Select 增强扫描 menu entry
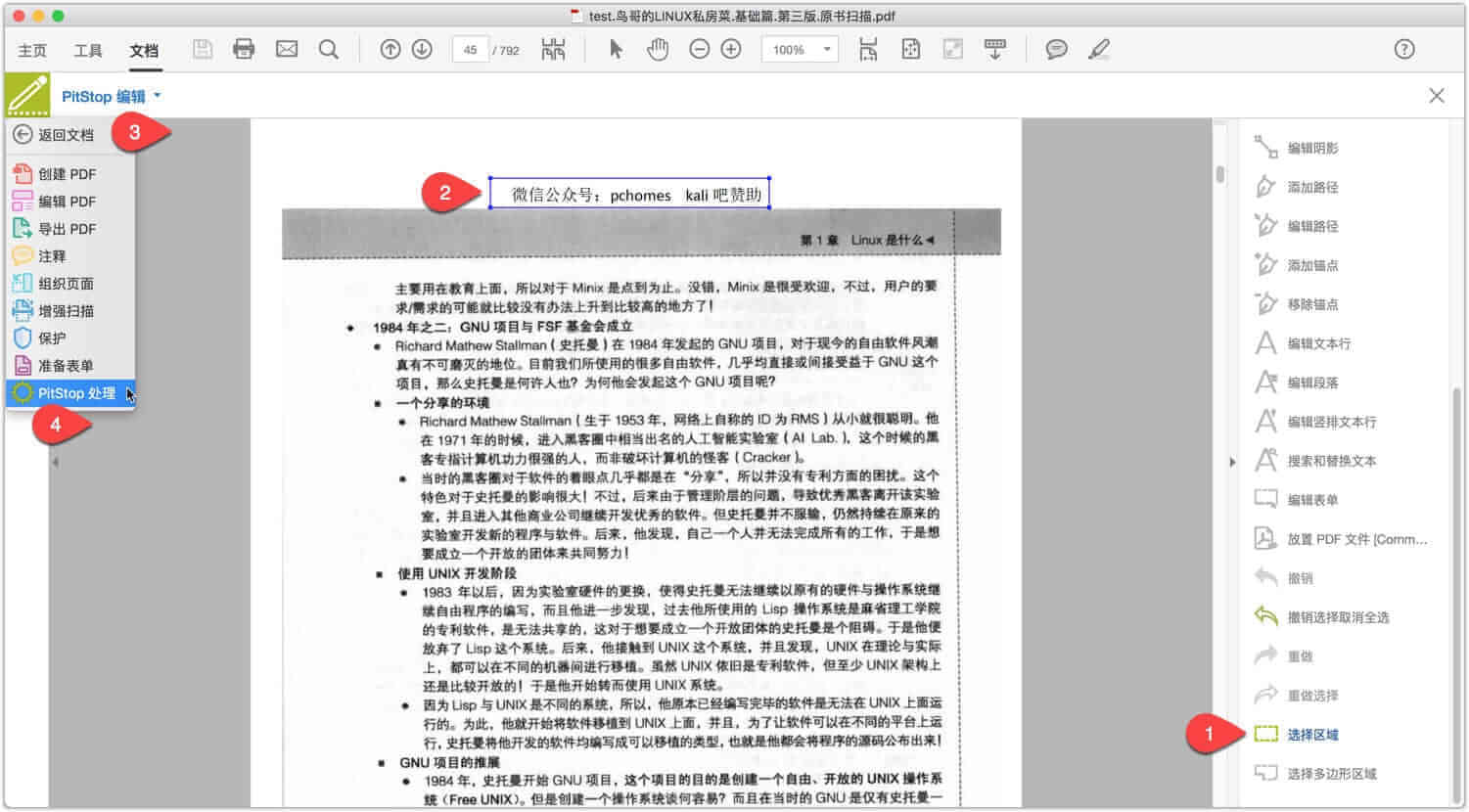Image resolution: width=1469 pixels, height=812 pixels. click(x=70, y=311)
